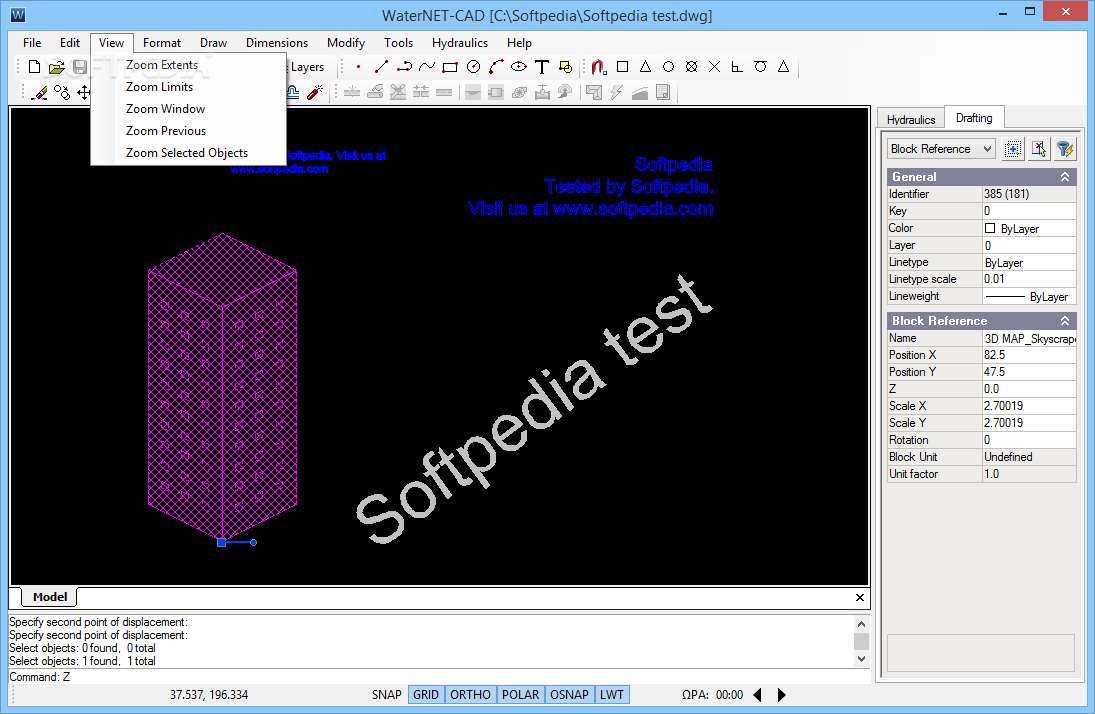Click the crossed-circle node snap icon
The height and width of the screenshot is (714, 1095).
pos(691,67)
